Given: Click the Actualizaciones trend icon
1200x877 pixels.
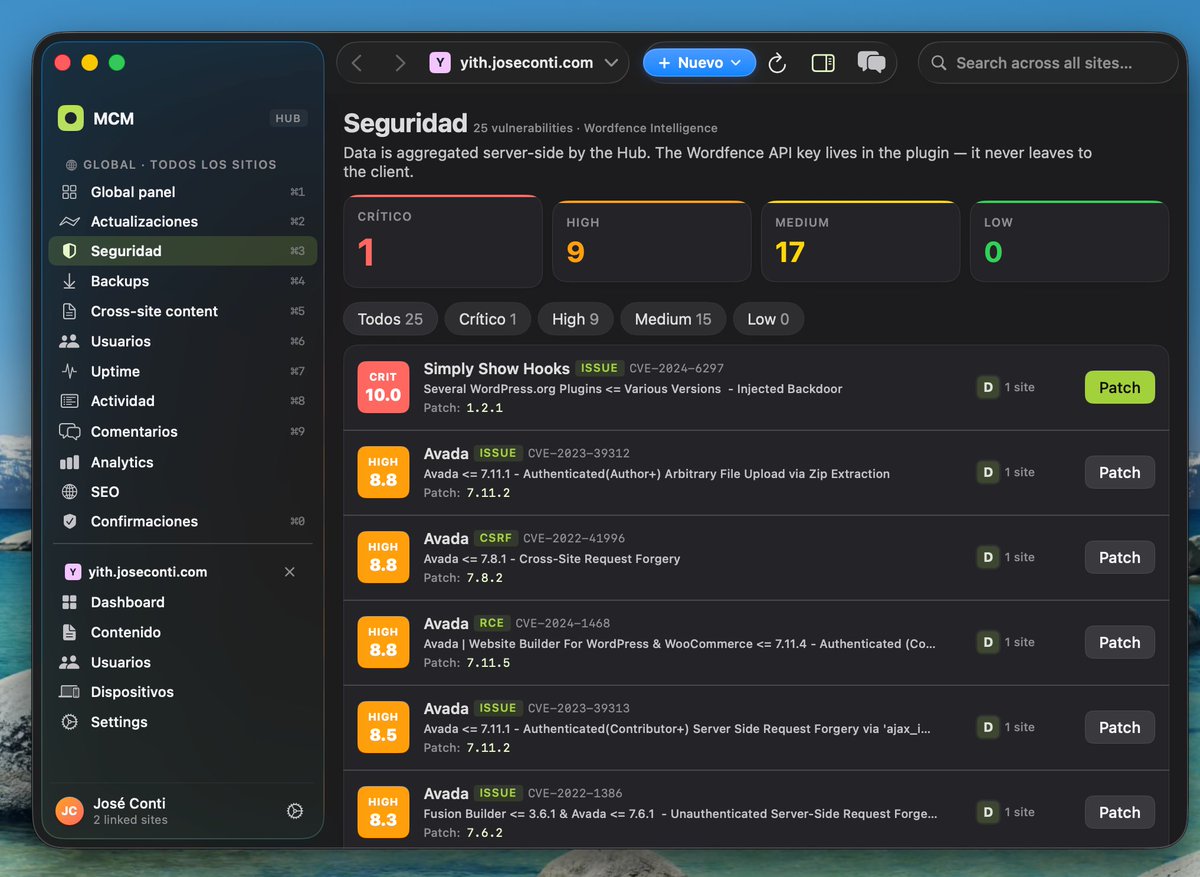Looking at the screenshot, I should click(69, 222).
